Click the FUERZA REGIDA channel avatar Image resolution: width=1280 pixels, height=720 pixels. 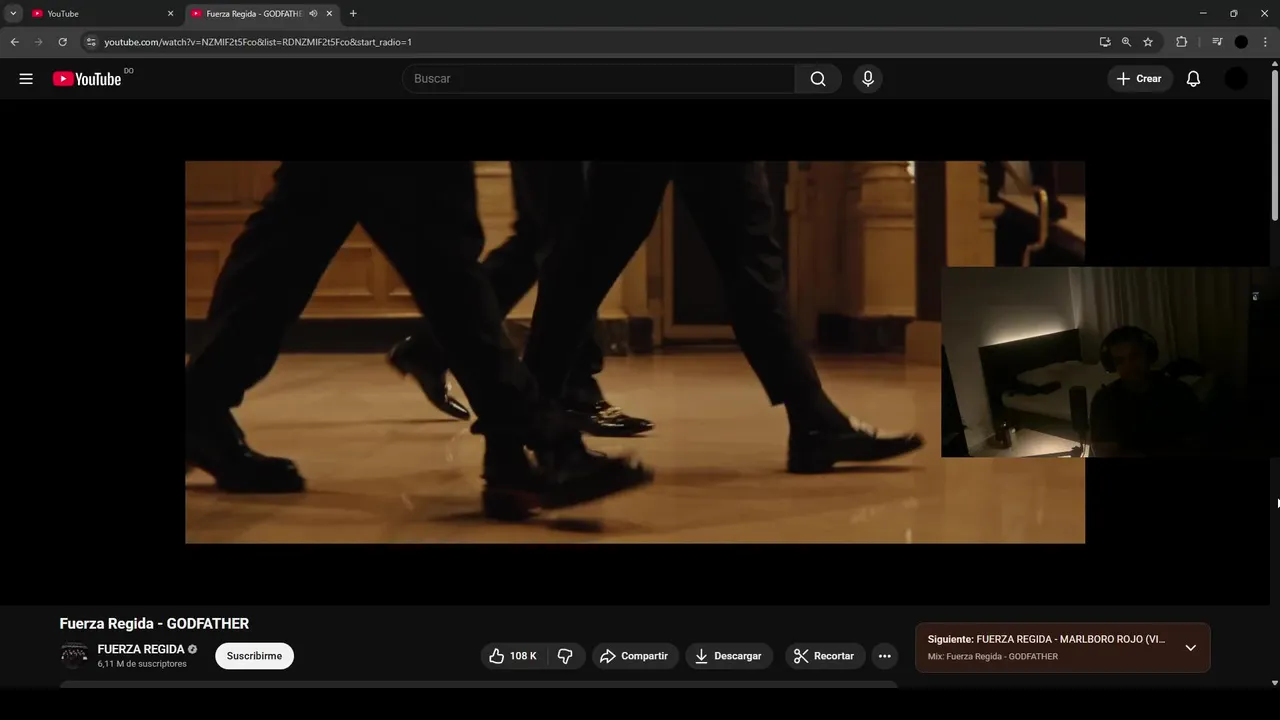pos(74,656)
